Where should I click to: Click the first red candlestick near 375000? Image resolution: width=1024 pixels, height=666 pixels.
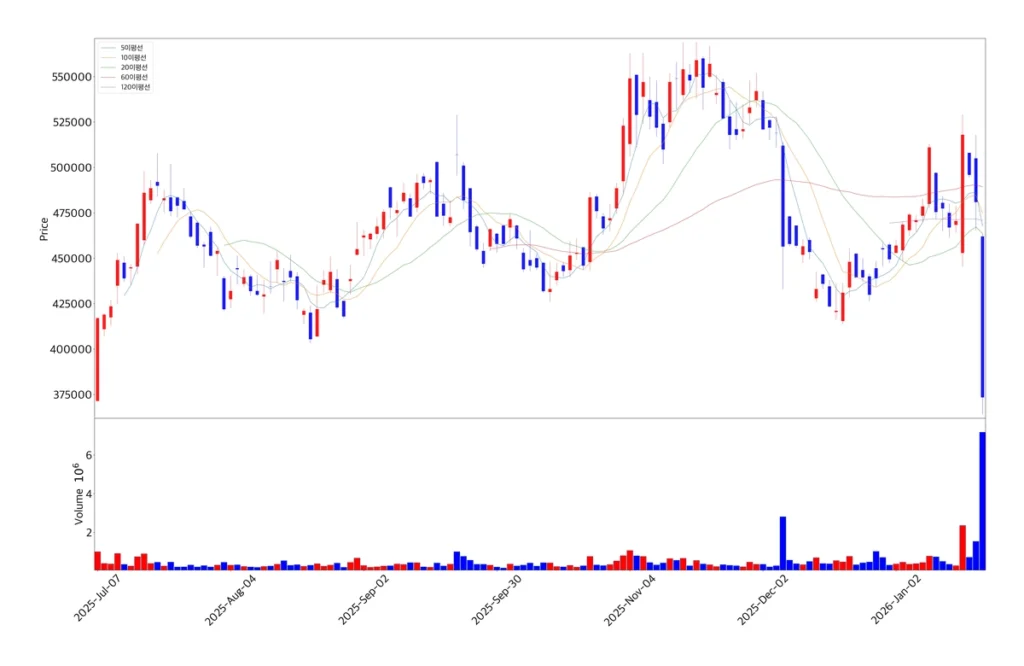pyautogui.click(x=97, y=360)
